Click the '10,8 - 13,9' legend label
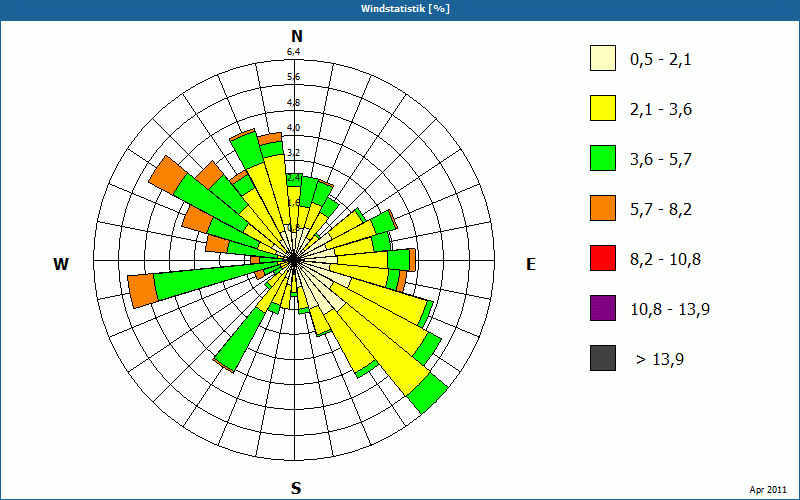Viewport: 800px width, 500px height. (670, 310)
